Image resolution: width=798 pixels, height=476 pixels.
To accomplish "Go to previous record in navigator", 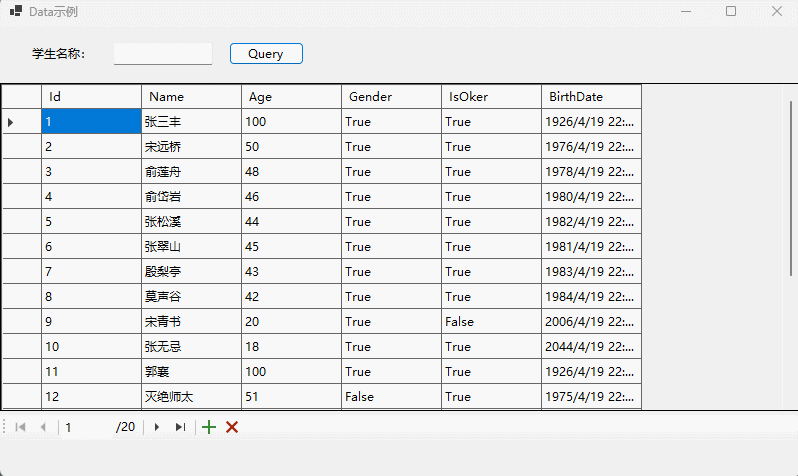I will pyautogui.click(x=43, y=427).
